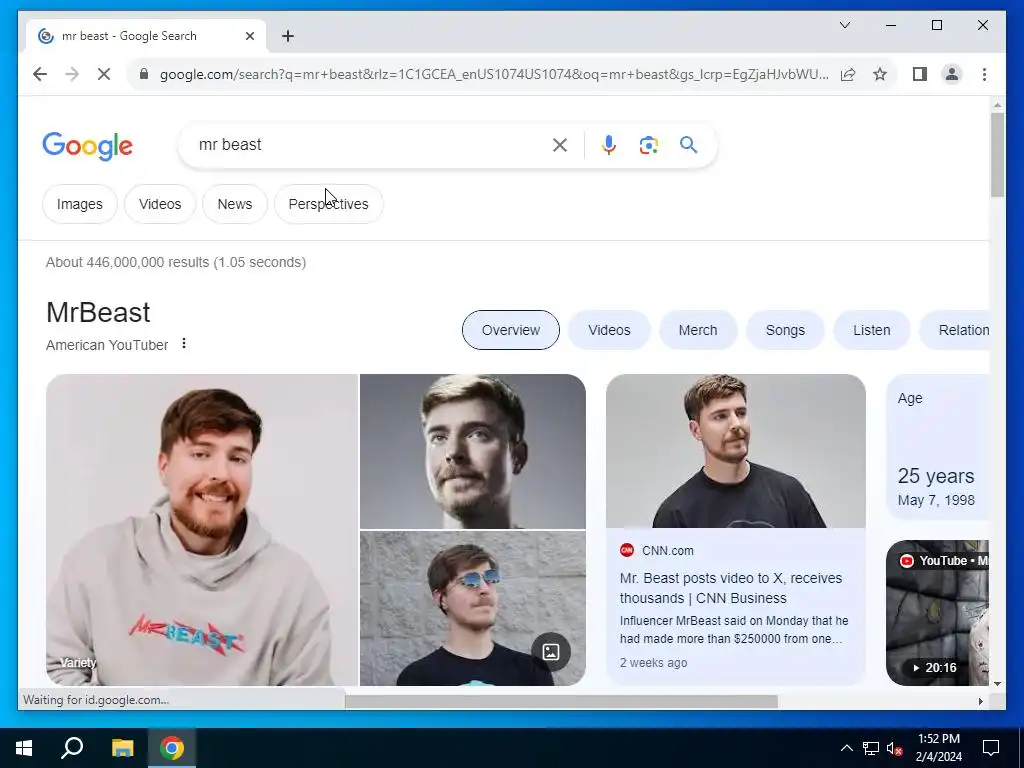Bookmark this page with the star
Screen dimensions: 1024x768
point(880,74)
